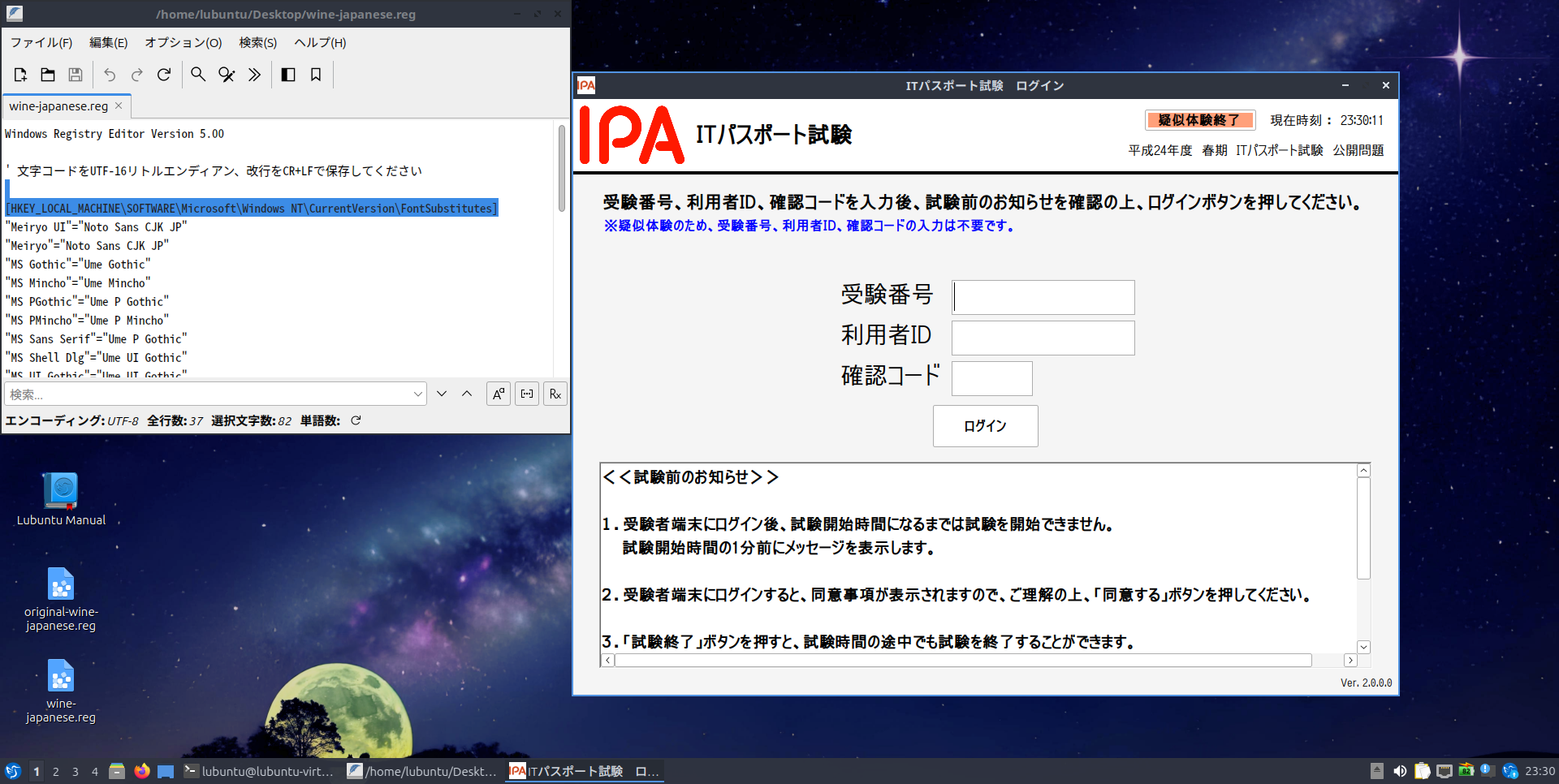Click the Redo arrow icon
Image resolution: width=1559 pixels, height=784 pixels.
tap(137, 75)
